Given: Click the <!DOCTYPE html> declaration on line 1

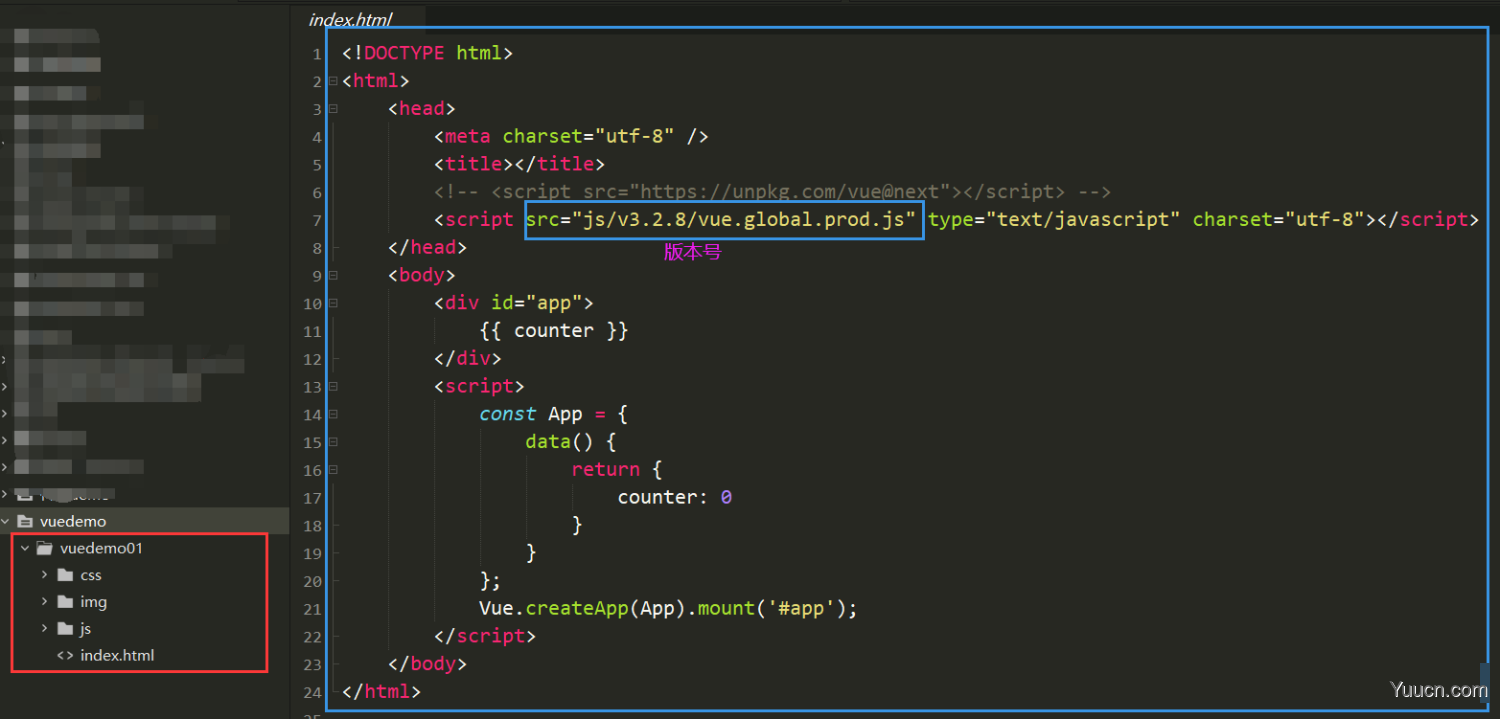Looking at the screenshot, I should (427, 53).
